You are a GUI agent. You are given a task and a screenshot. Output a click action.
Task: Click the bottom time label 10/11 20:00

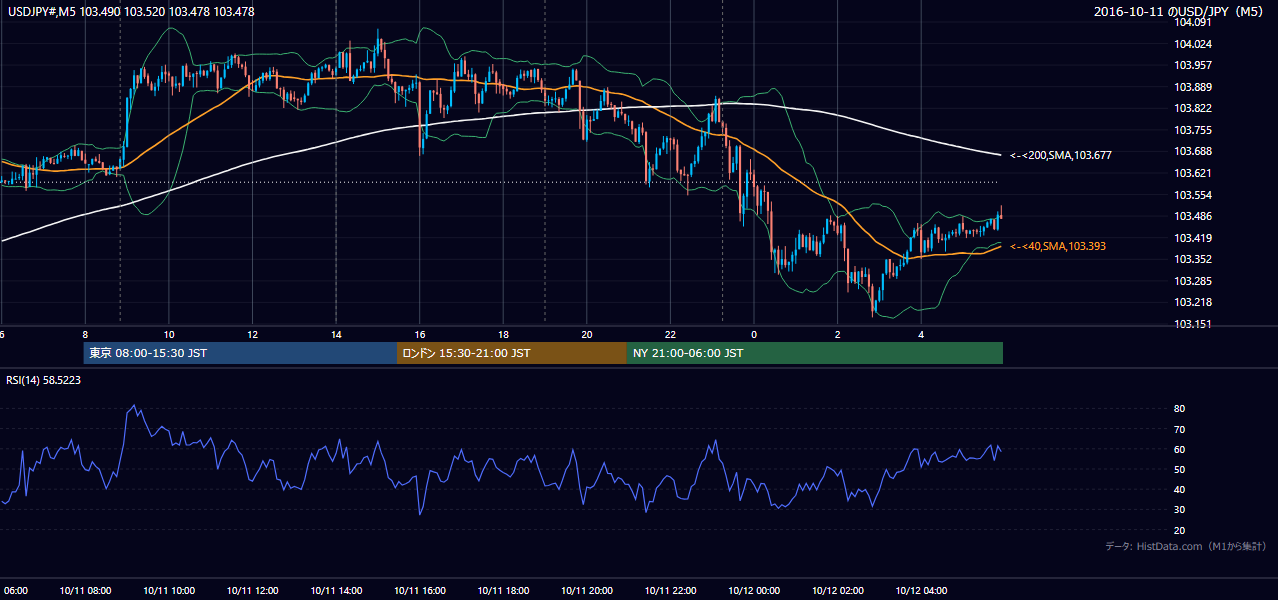[x=586, y=591]
